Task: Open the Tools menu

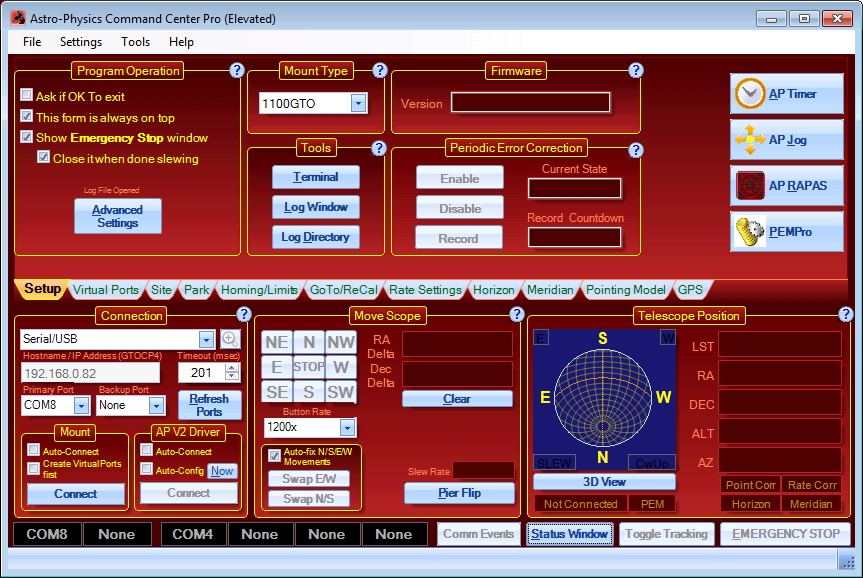Action: point(135,42)
